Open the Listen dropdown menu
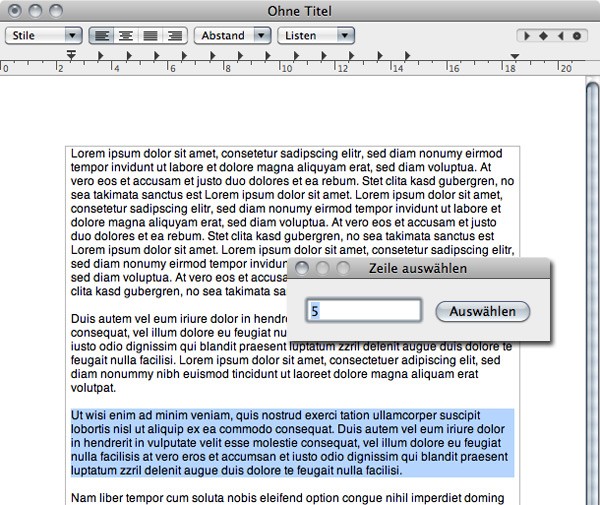Image resolution: width=600 pixels, height=505 pixels. point(316,35)
